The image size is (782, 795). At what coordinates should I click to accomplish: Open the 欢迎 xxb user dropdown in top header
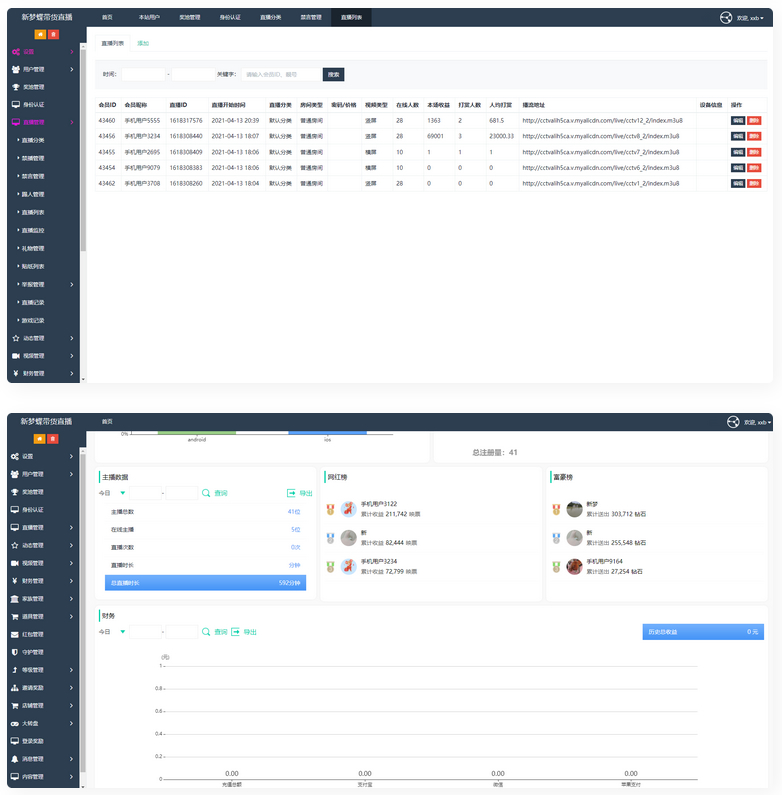756,18
